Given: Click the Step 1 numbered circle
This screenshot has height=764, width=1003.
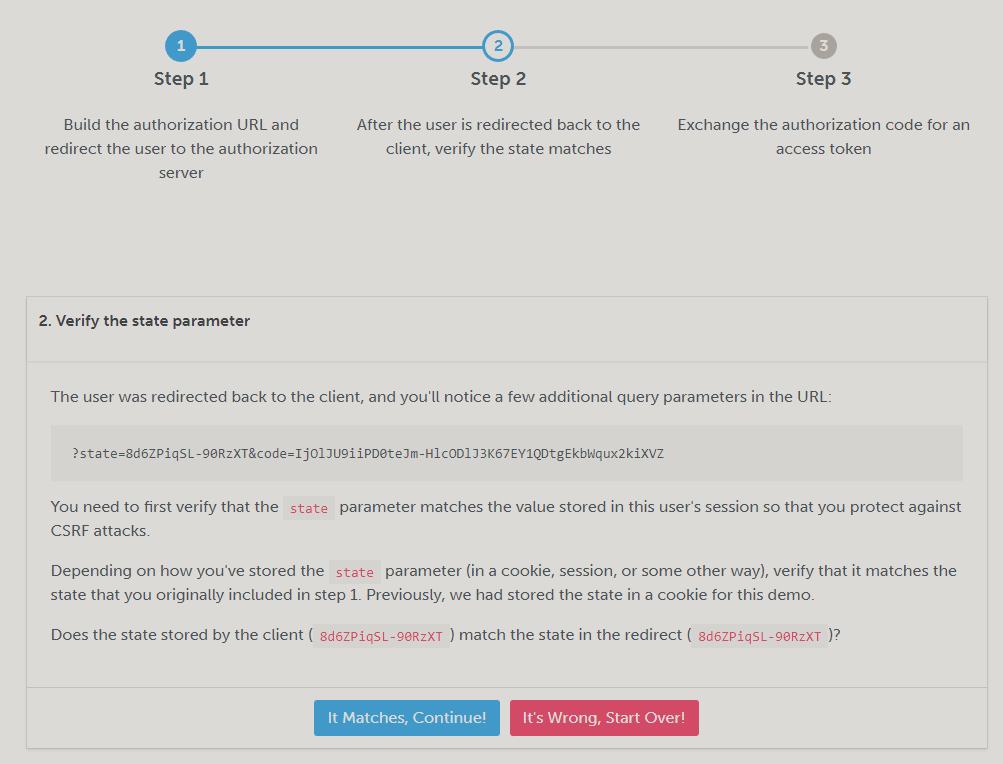Looking at the screenshot, I should (181, 46).
